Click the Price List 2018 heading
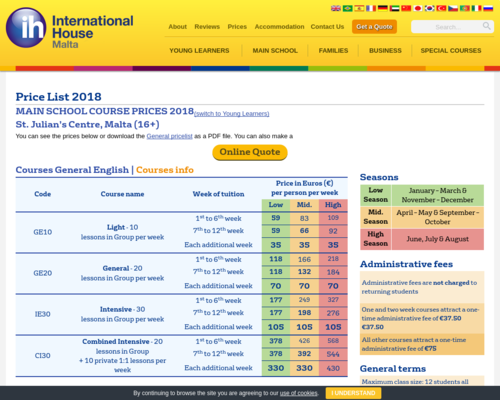This screenshot has width=500, height=400. tap(59, 97)
